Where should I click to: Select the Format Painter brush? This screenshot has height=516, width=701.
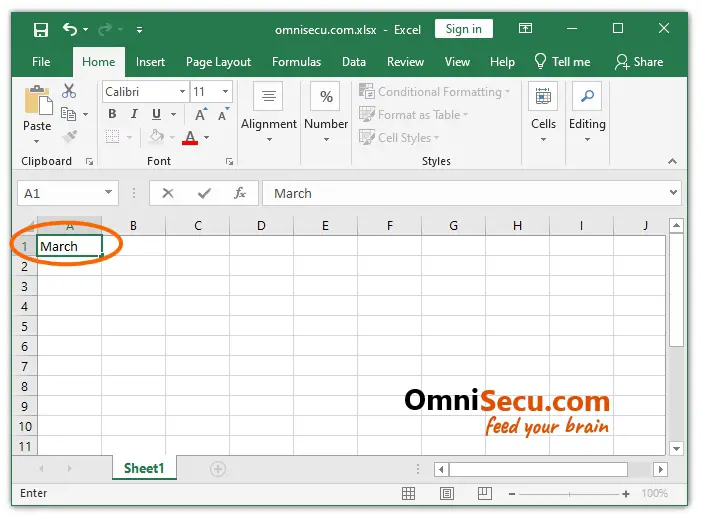point(69,136)
